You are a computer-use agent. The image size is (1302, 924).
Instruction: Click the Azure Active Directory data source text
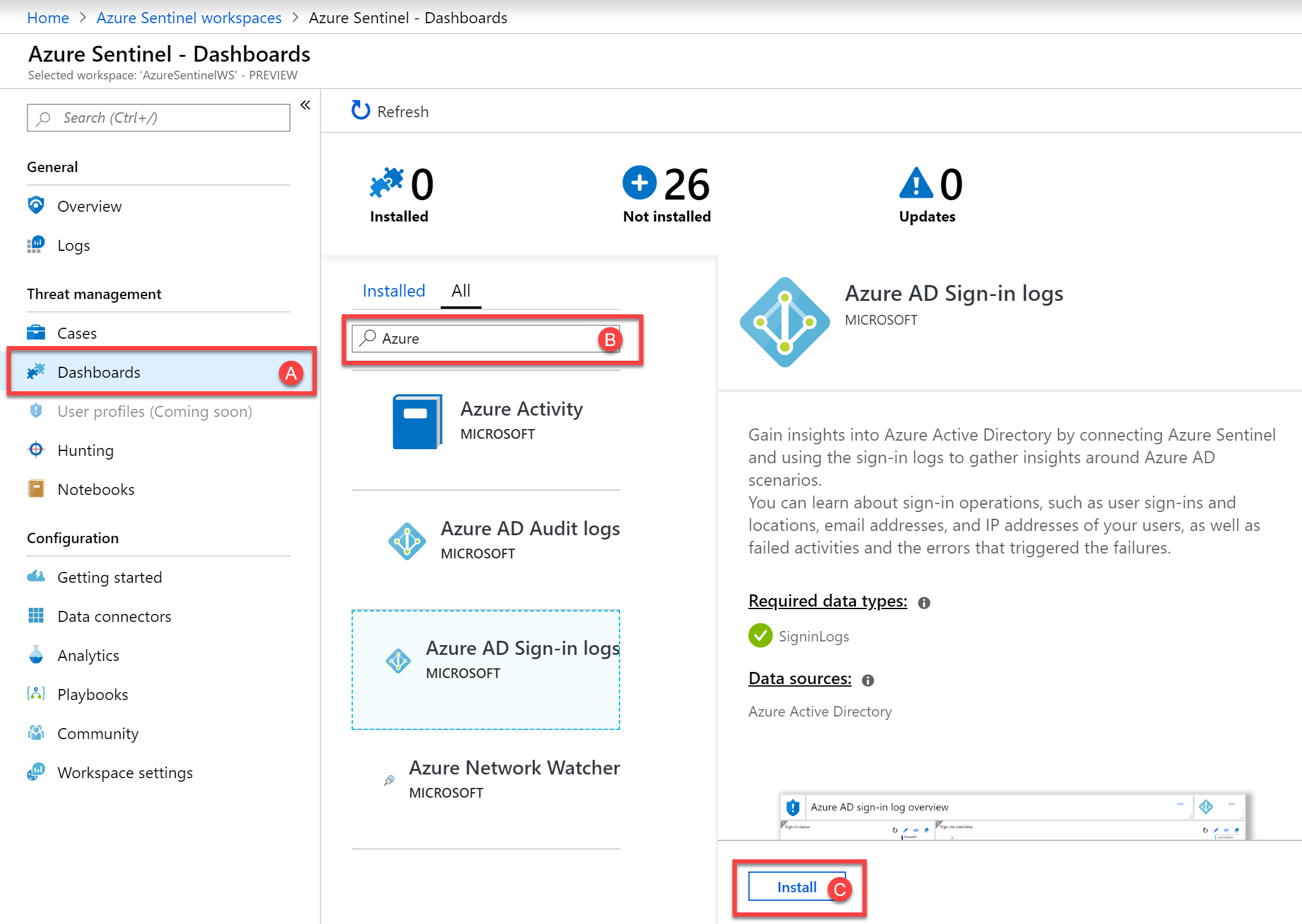point(820,711)
